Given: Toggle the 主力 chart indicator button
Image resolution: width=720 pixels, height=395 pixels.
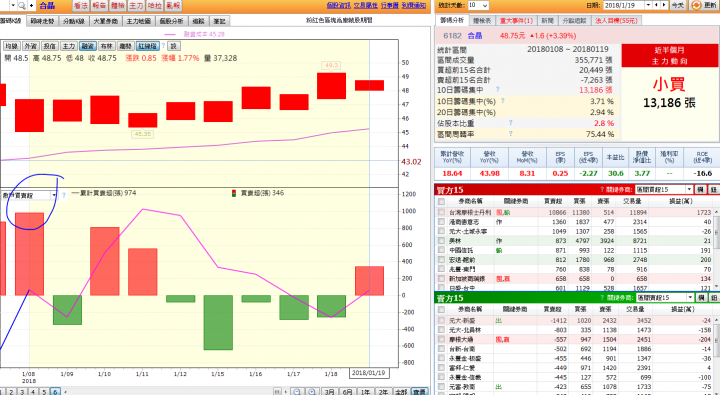Looking at the screenshot, I should (68, 46).
